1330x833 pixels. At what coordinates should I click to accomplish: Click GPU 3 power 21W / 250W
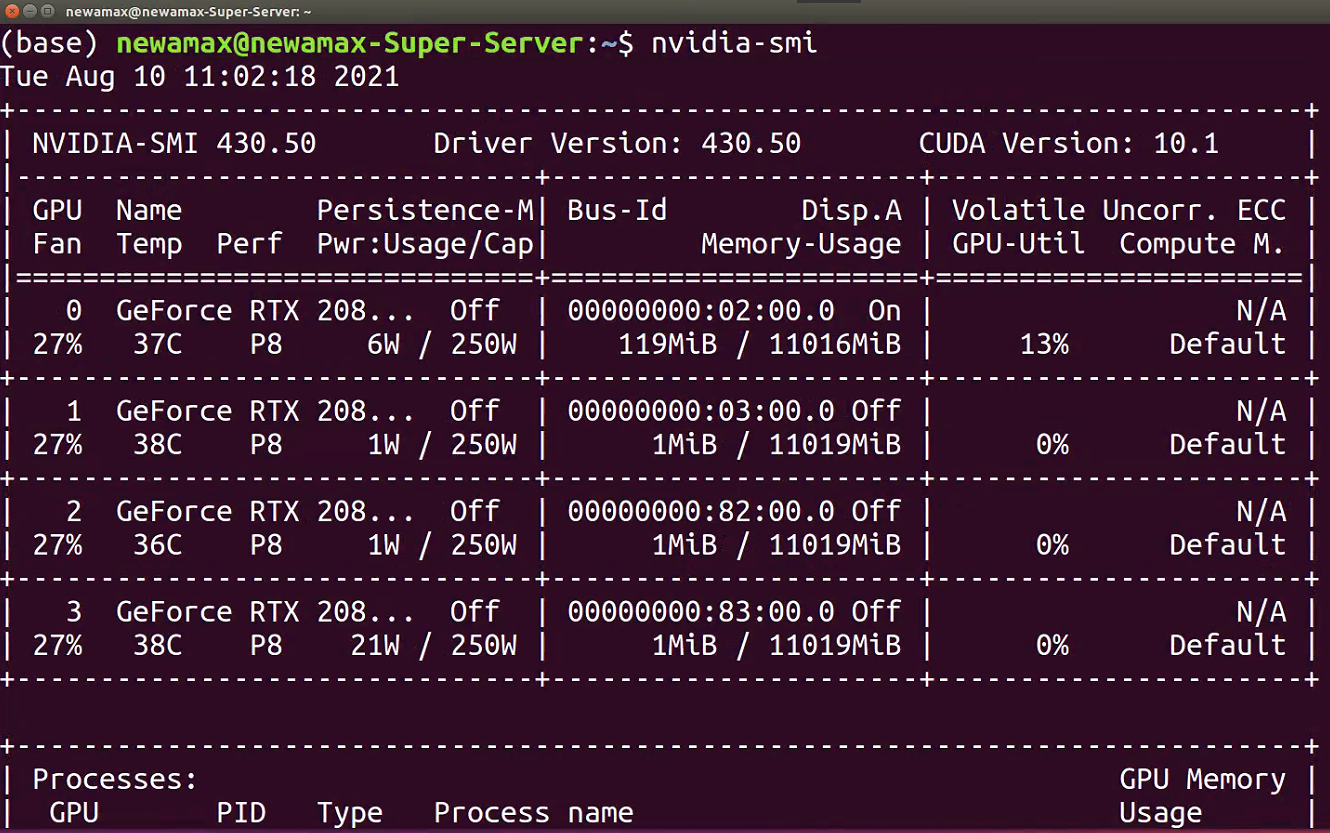pyautogui.click(x=433, y=644)
